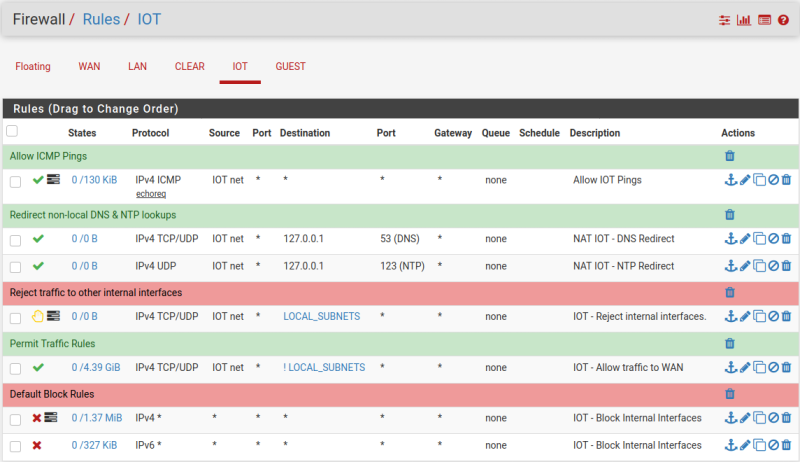Check the Allow traffic to WAN rule checkbox

[x=15, y=369]
